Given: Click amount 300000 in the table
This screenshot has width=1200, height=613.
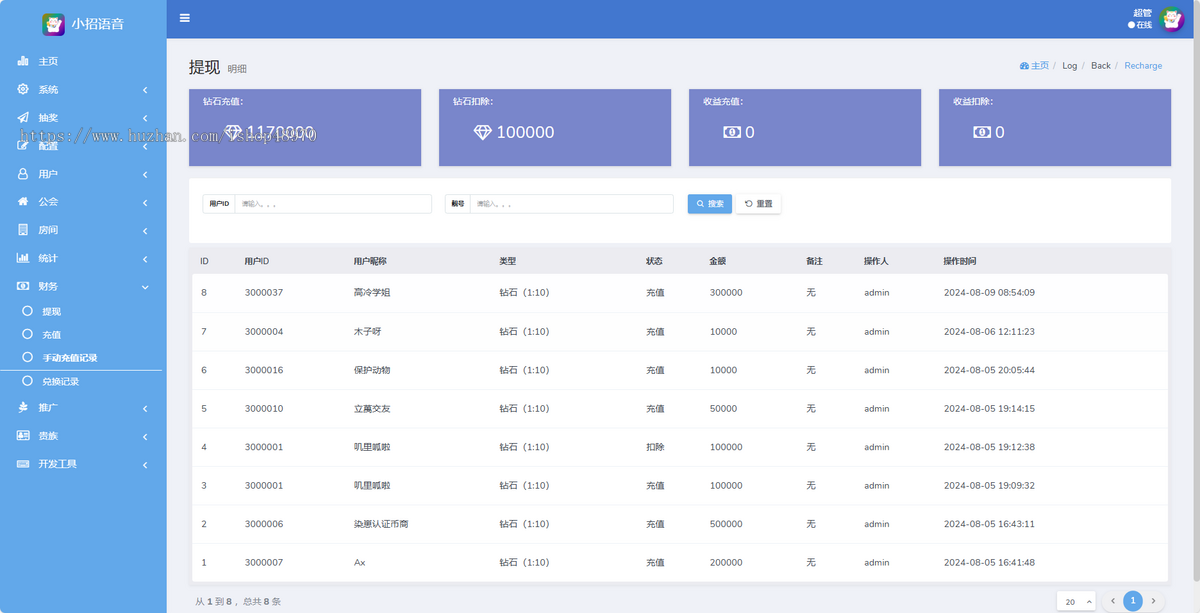Looking at the screenshot, I should pyautogui.click(x=726, y=293).
